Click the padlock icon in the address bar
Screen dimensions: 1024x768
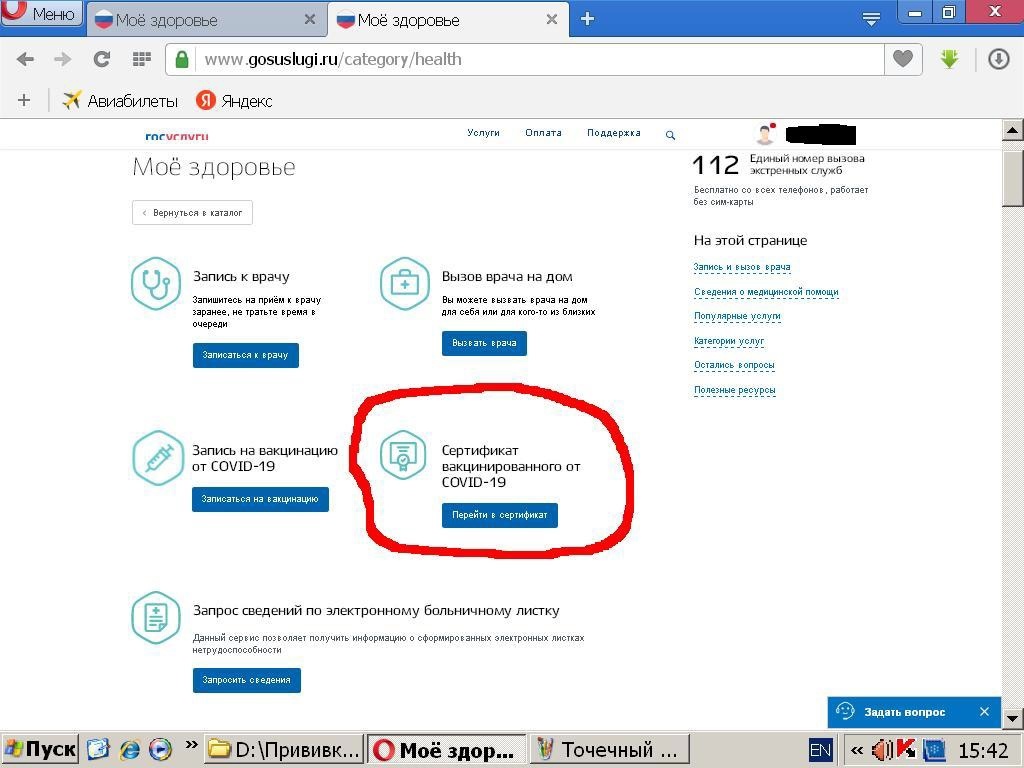coord(181,58)
